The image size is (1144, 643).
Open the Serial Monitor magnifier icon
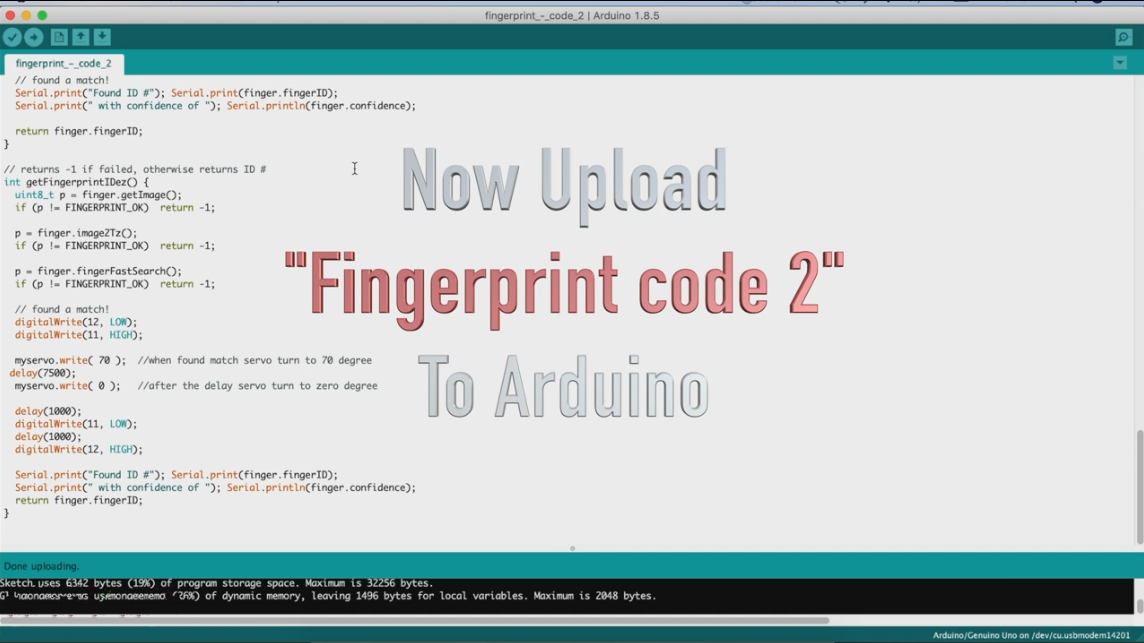pos(1124,37)
